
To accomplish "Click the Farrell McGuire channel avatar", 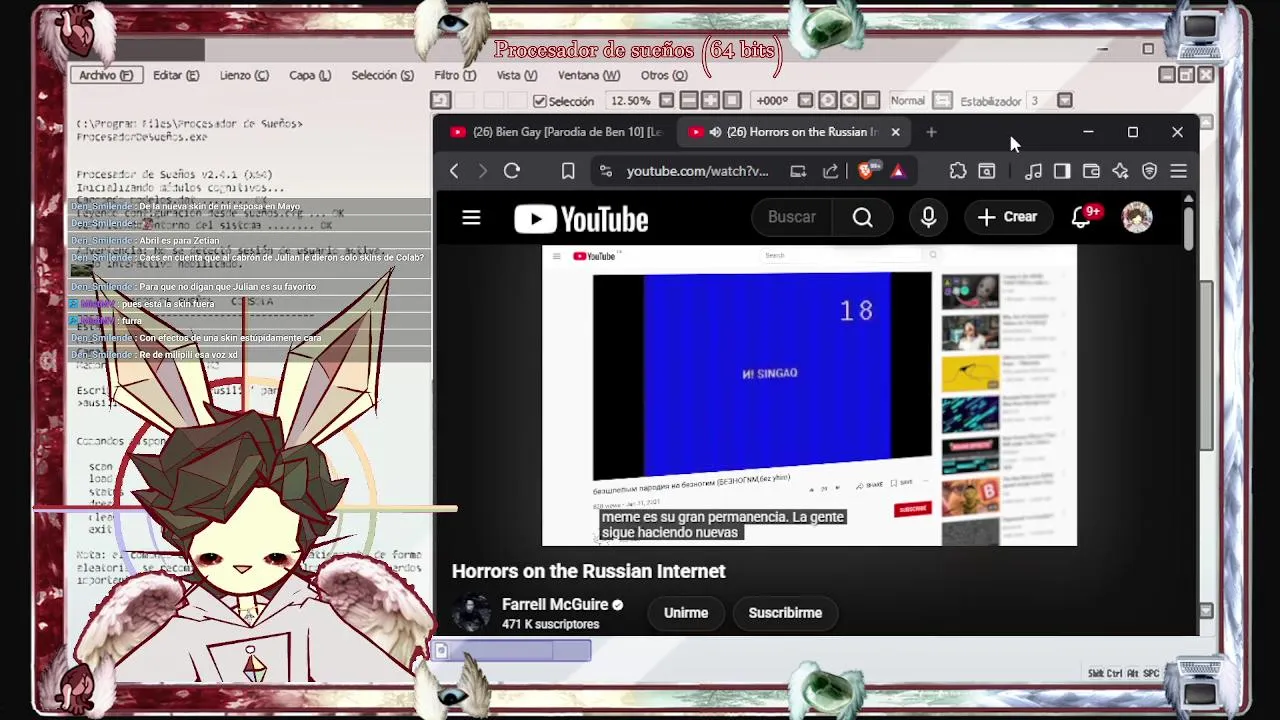I will coord(471,613).
